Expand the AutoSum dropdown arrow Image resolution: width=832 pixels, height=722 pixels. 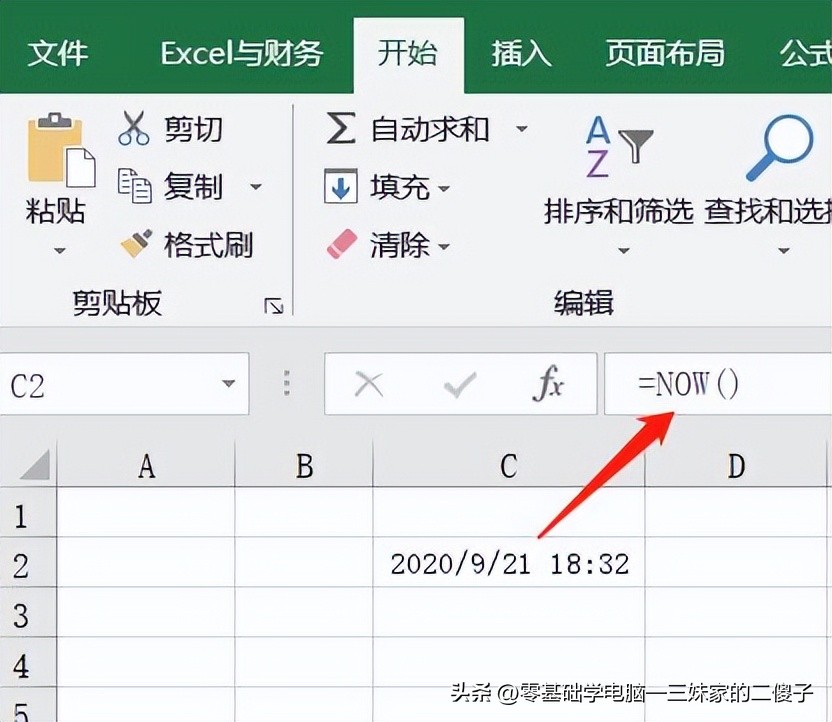tap(521, 129)
